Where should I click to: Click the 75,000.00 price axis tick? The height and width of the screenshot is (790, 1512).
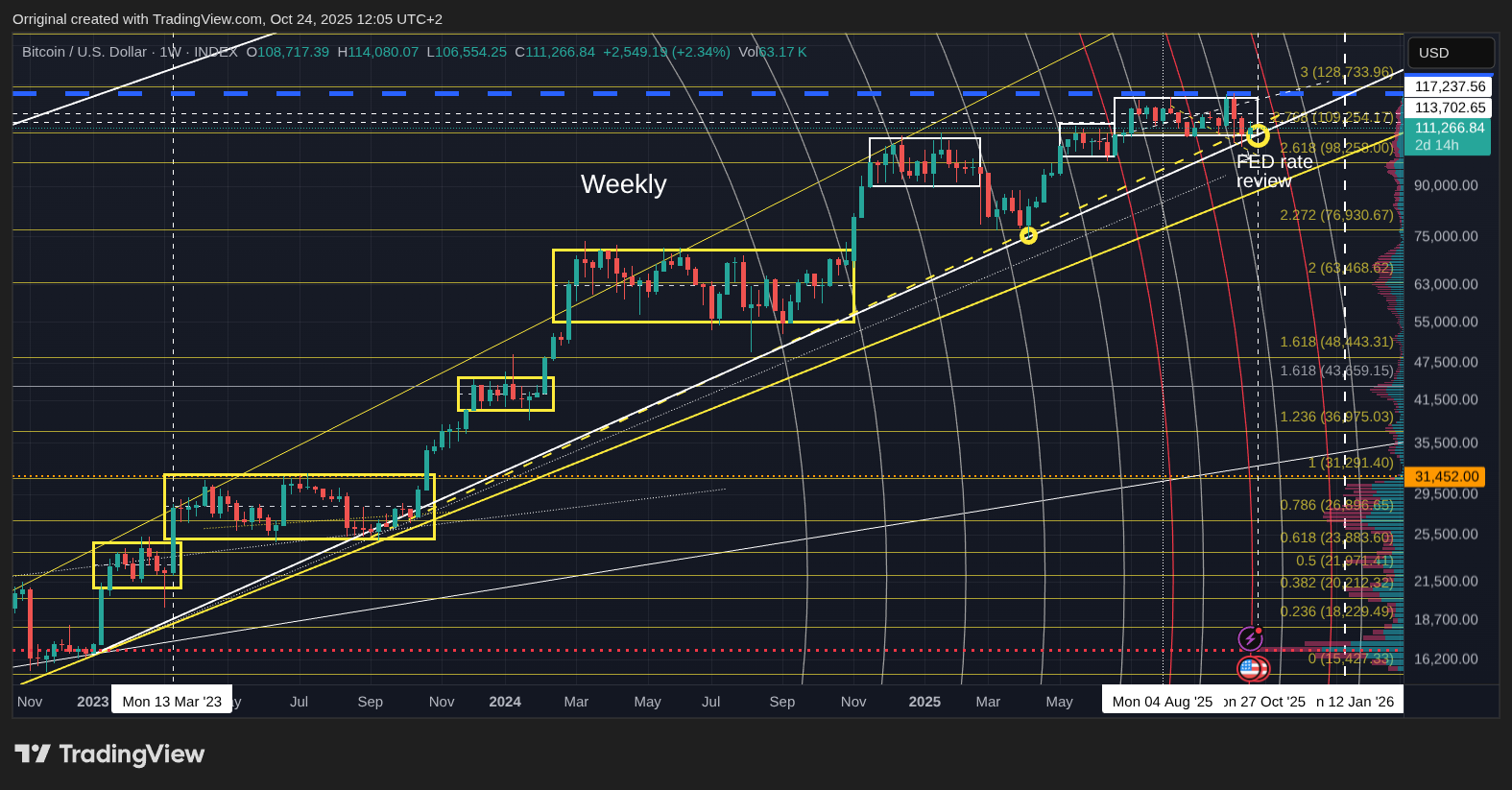1446,236
